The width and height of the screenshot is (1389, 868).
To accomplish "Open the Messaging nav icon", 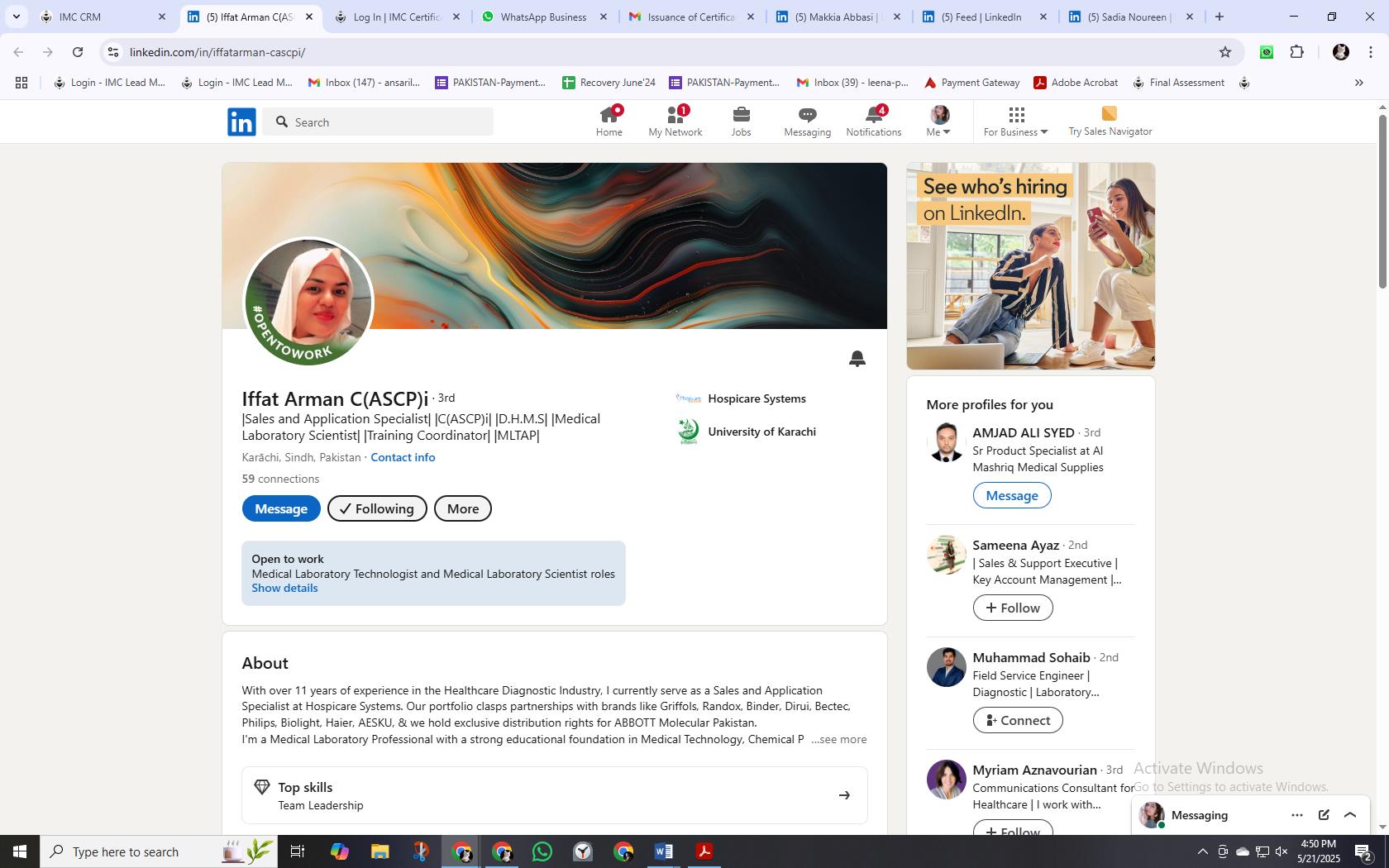I will [808, 122].
